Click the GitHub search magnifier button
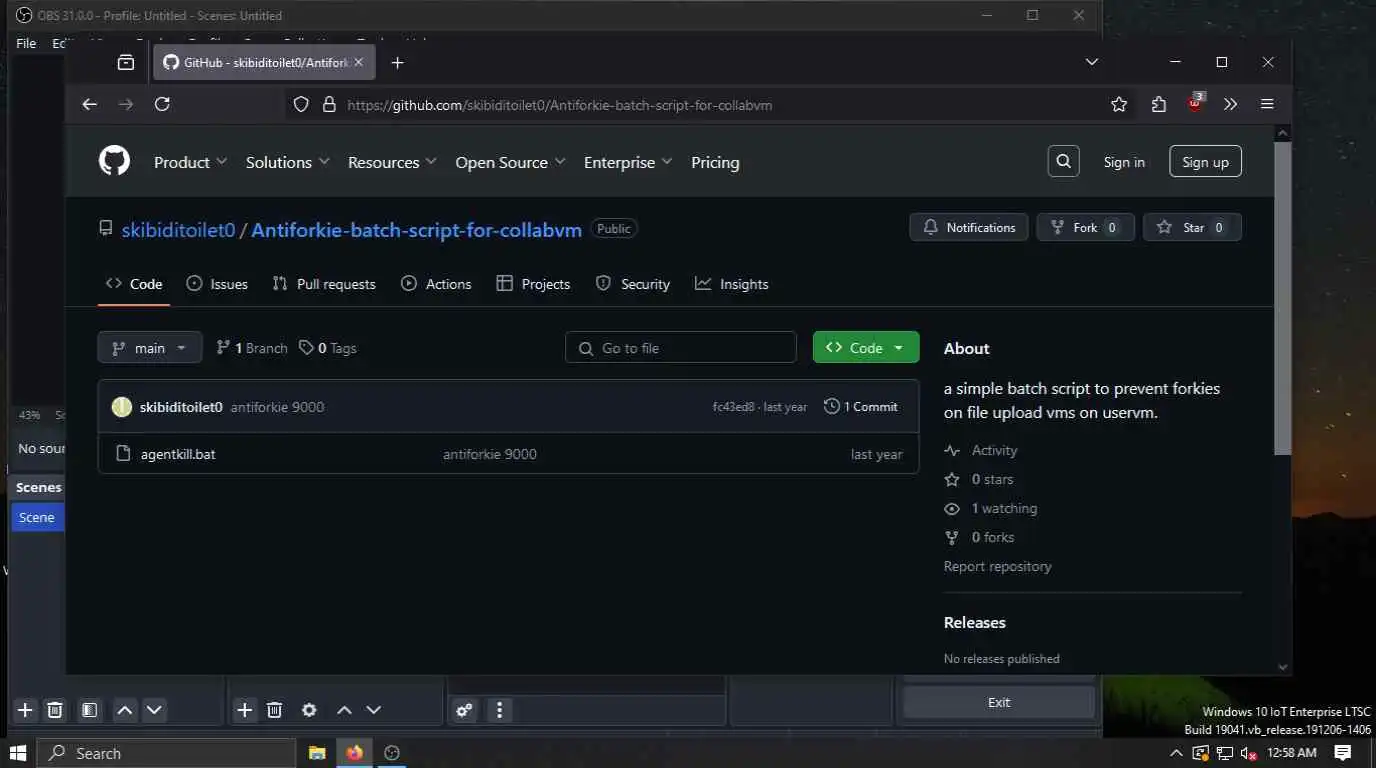Screen dimensions: 1376x768 click(x=1063, y=161)
